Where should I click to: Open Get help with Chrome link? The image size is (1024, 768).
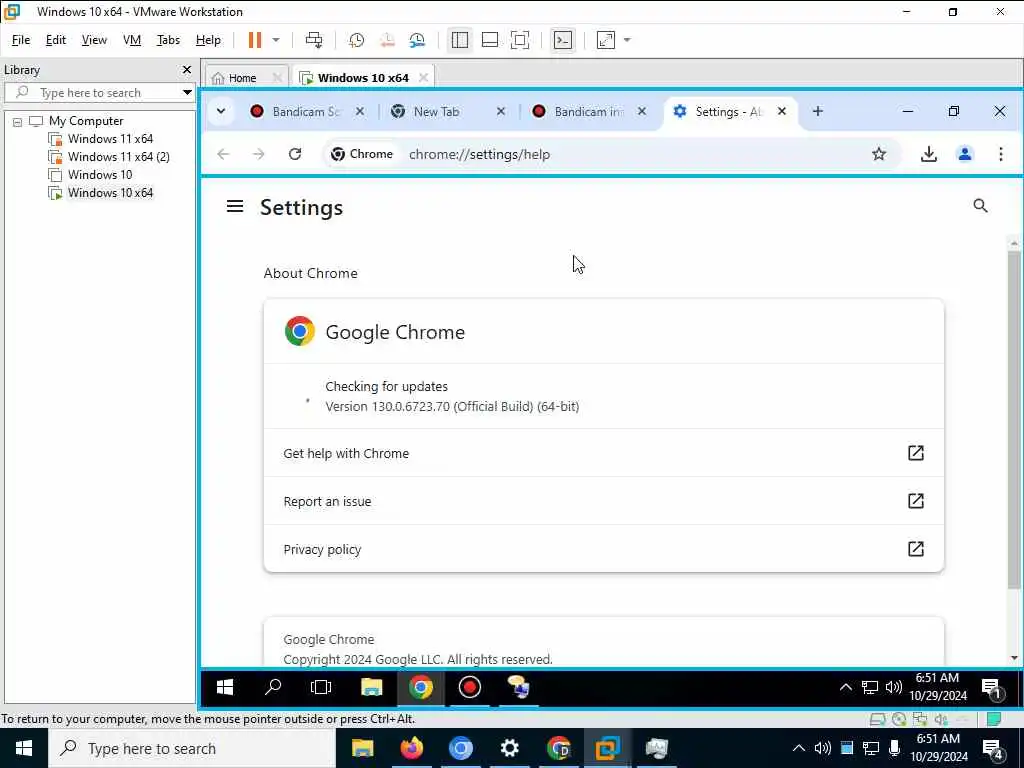(x=603, y=453)
